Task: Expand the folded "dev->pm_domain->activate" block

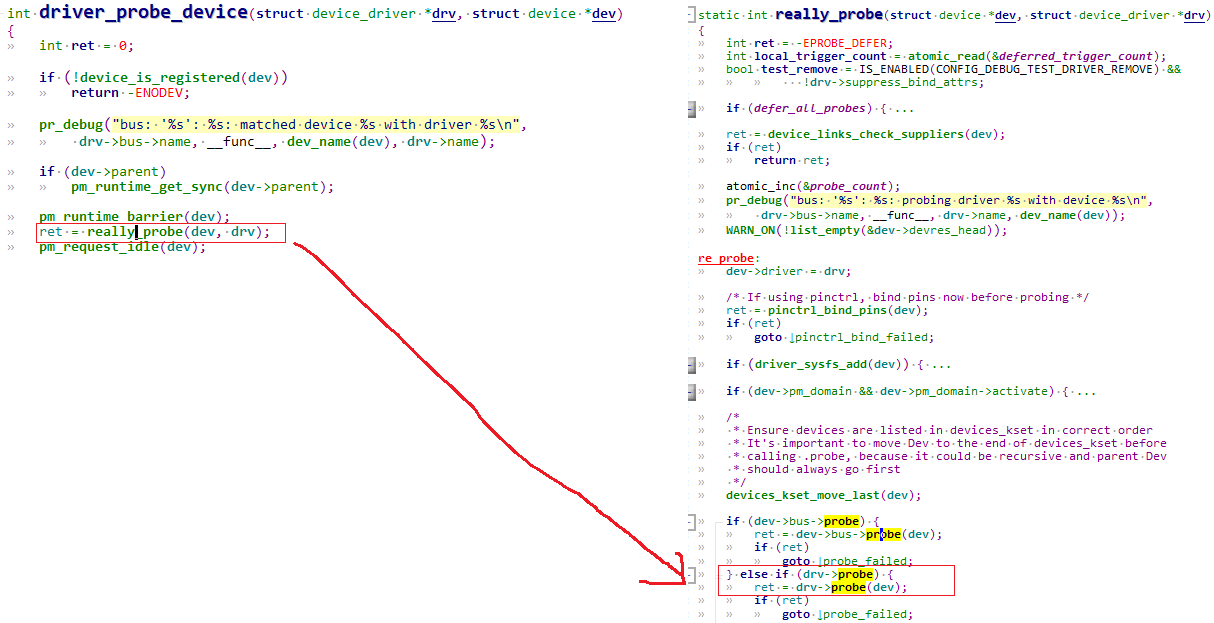Action: pos(691,391)
